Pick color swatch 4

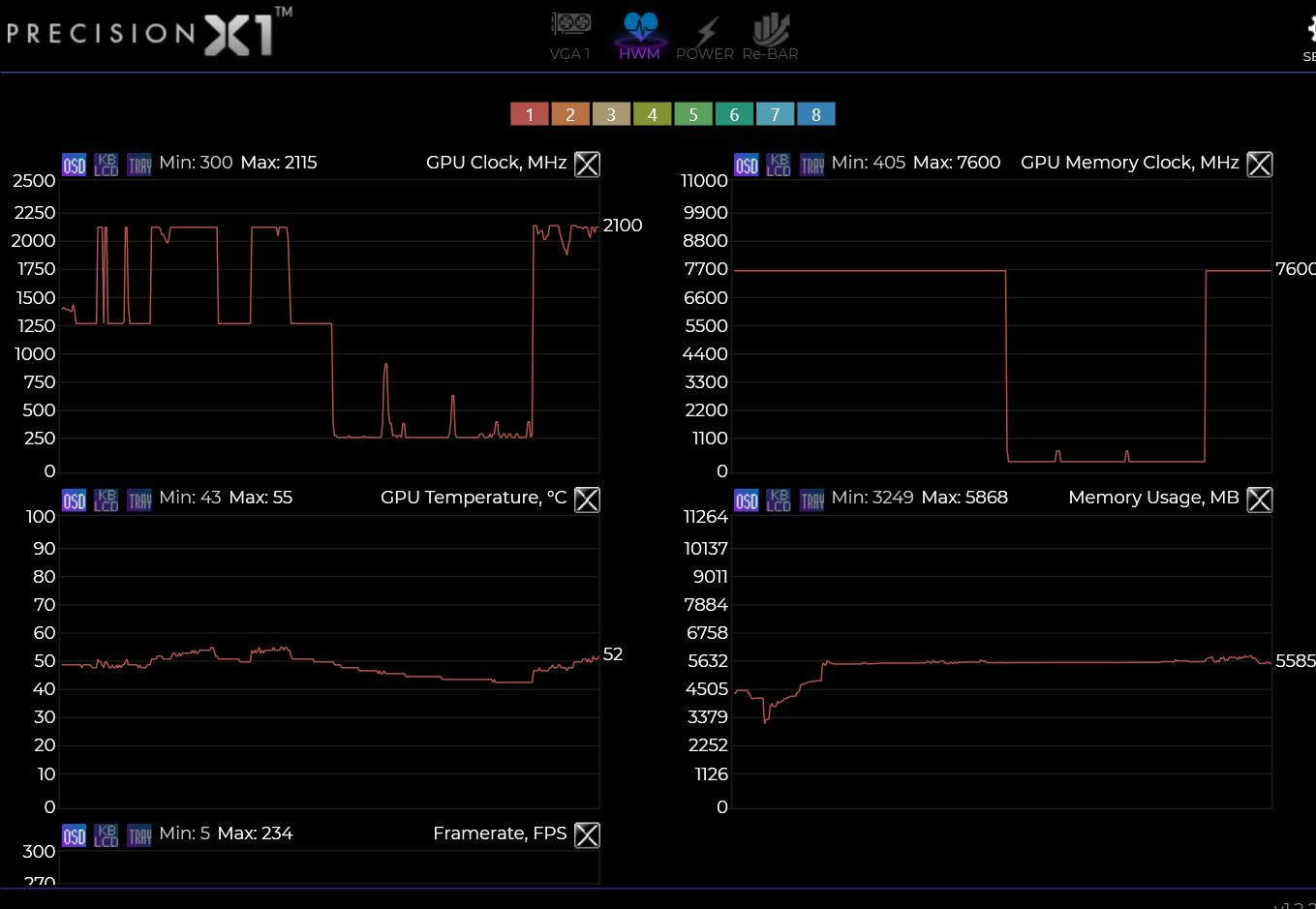click(652, 114)
